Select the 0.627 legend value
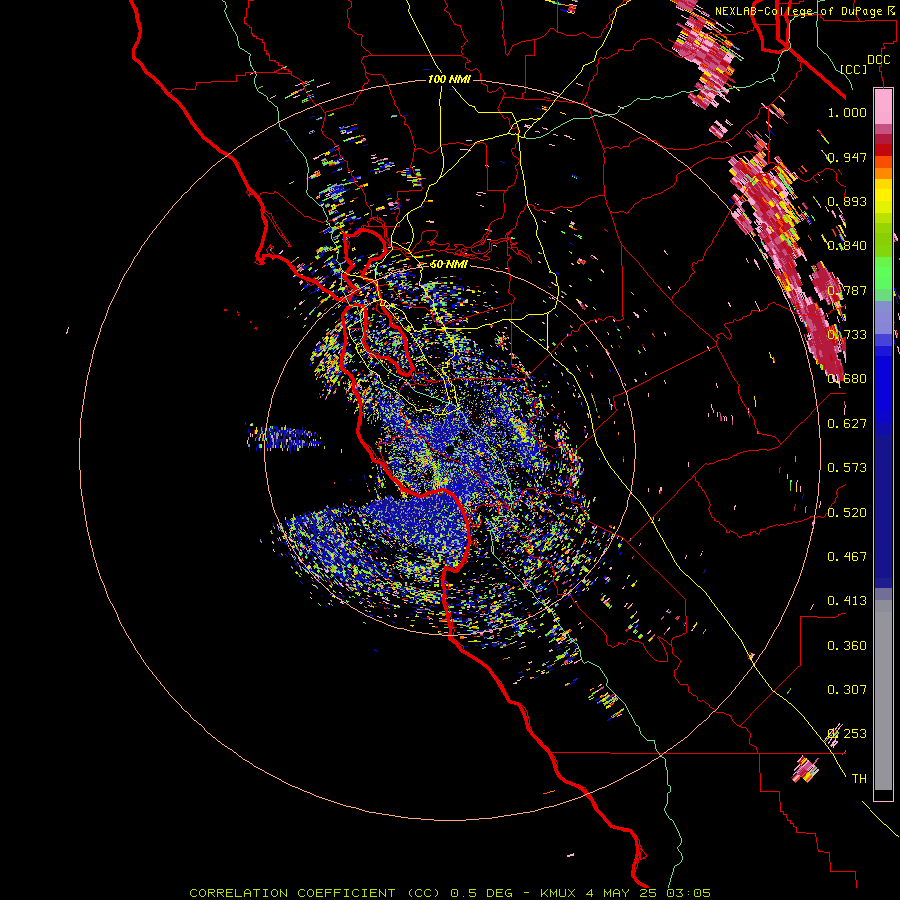The width and height of the screenshot is (900, 900). (847, 424)
